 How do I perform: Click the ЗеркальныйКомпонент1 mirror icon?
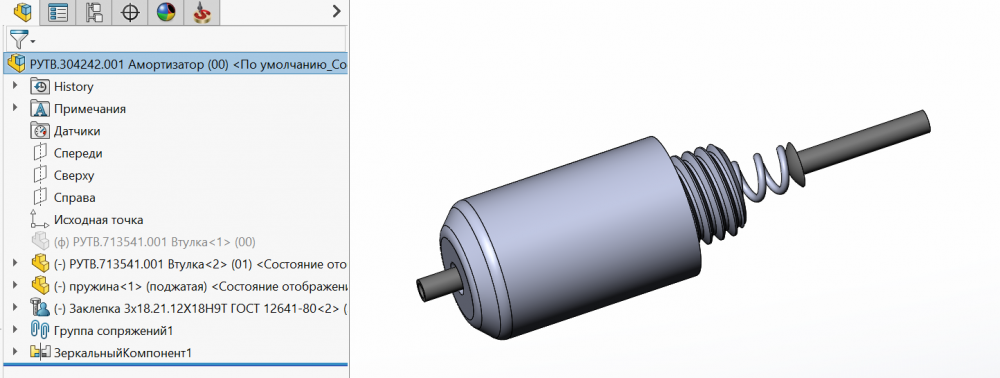coord(40,353)
